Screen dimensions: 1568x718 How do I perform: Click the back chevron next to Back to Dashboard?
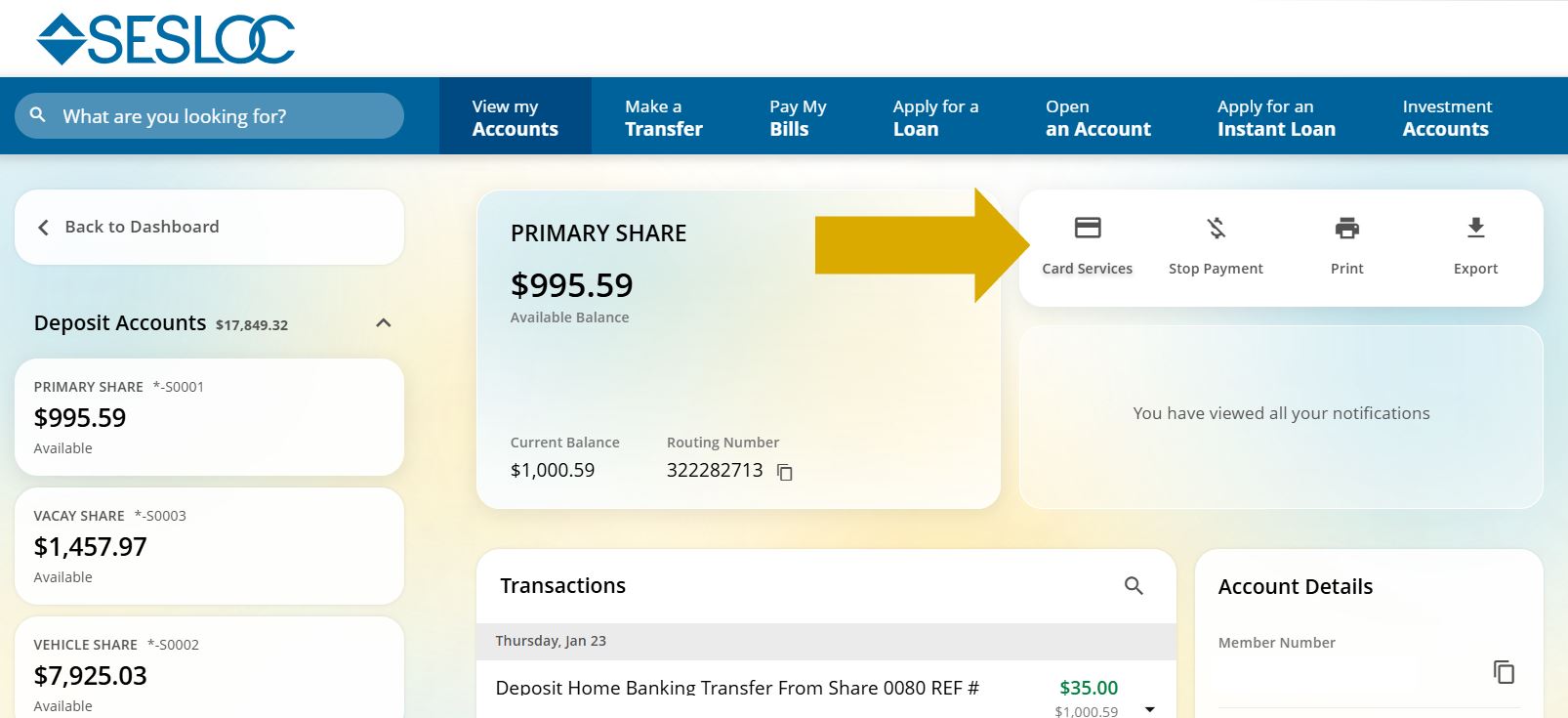coord(43,227)
